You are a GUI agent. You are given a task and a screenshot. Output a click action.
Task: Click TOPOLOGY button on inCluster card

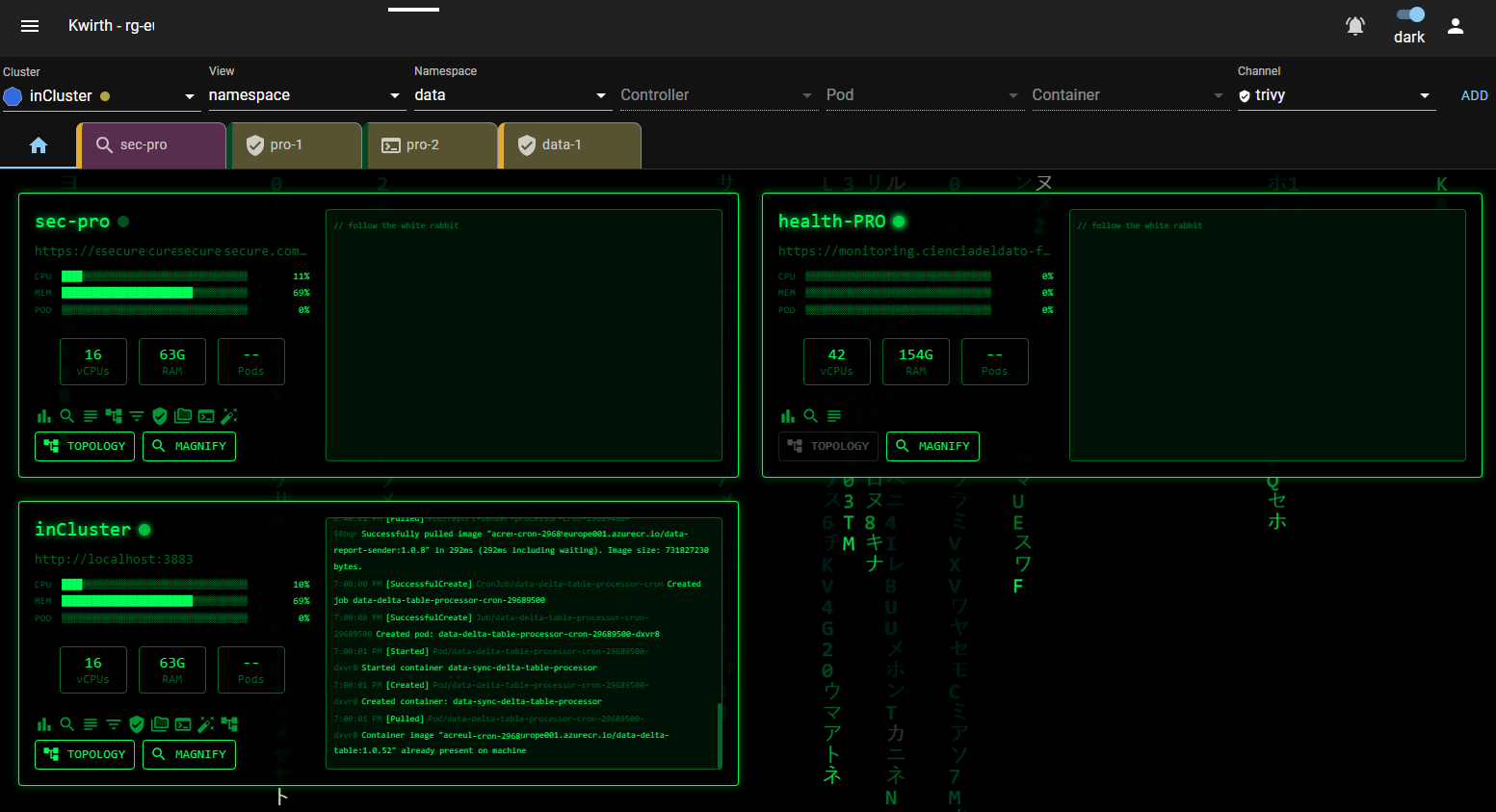point(85,754)
